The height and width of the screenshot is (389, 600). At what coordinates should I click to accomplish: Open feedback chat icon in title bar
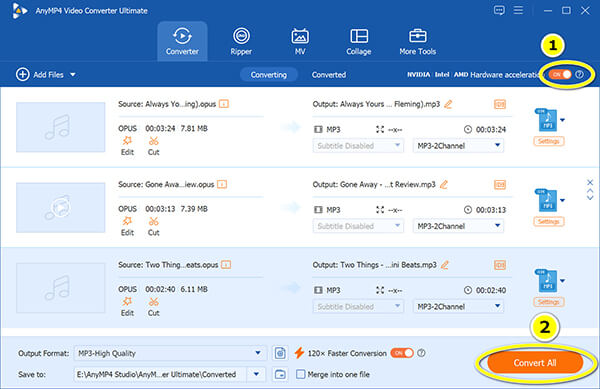(499, 10)
